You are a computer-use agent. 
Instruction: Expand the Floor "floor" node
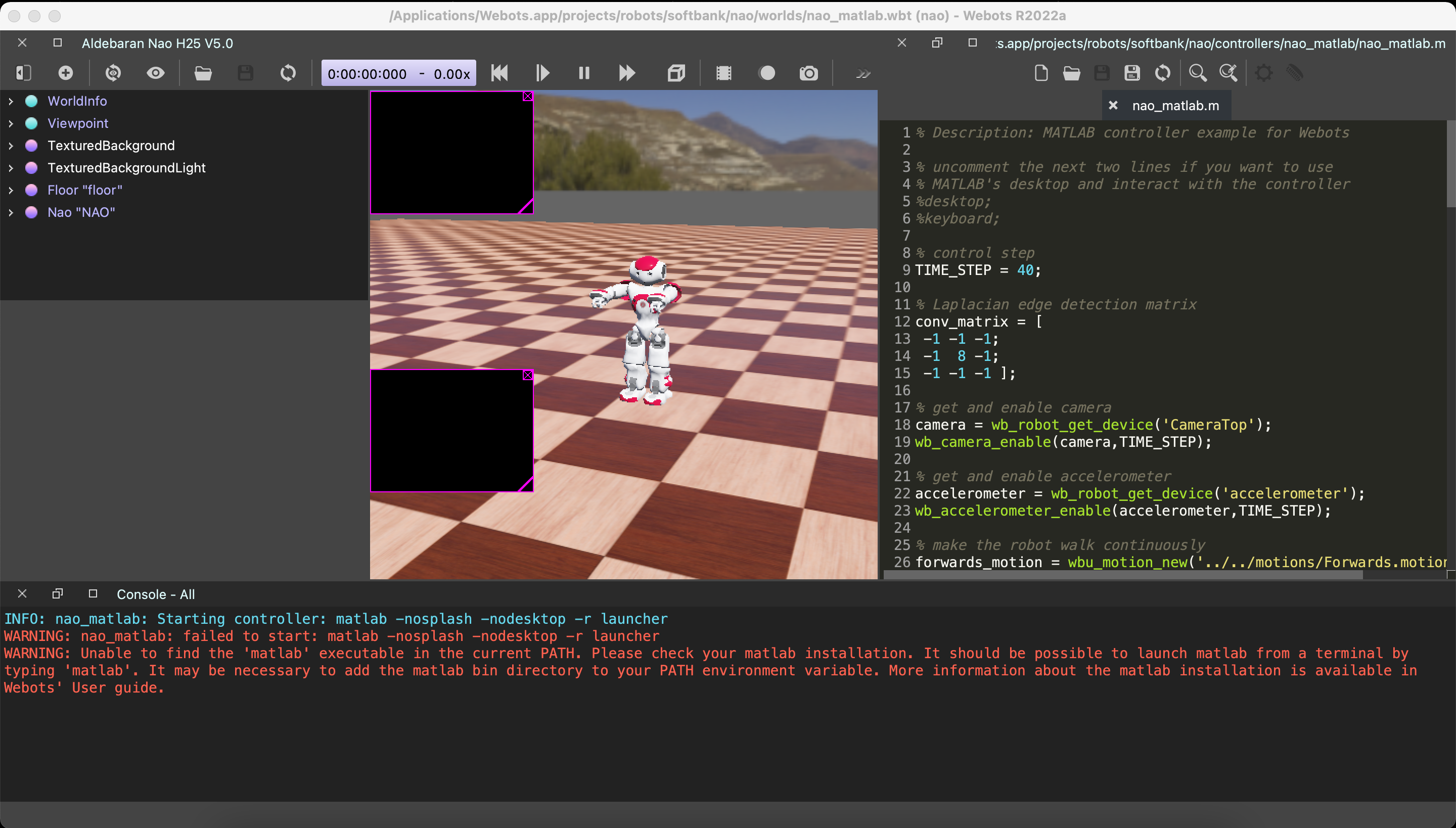coord(10,190)
